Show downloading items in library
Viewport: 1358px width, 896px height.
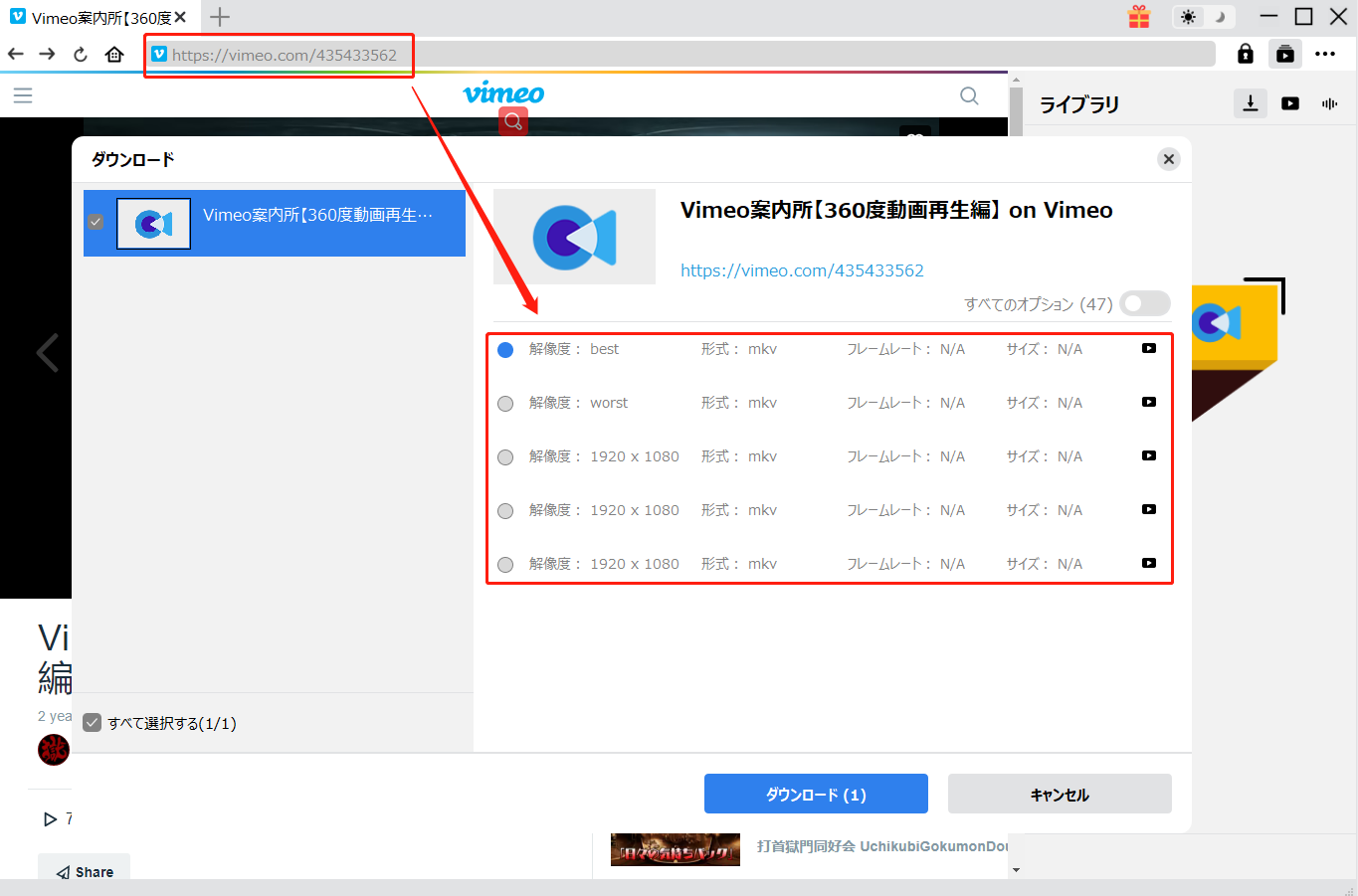(1251, 102)
